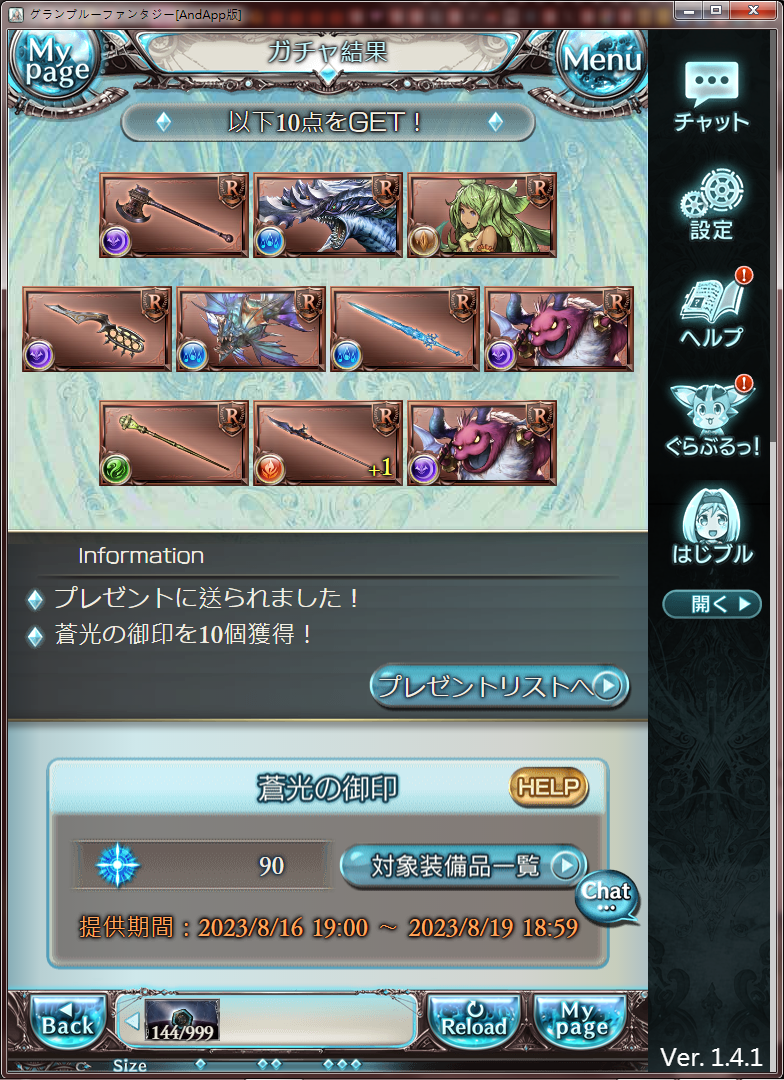Viewport: 784px width, 1080px height.
Task: Open 対象装備品一覧 list button
Action: pyautogui.click(x=464, y=866)
